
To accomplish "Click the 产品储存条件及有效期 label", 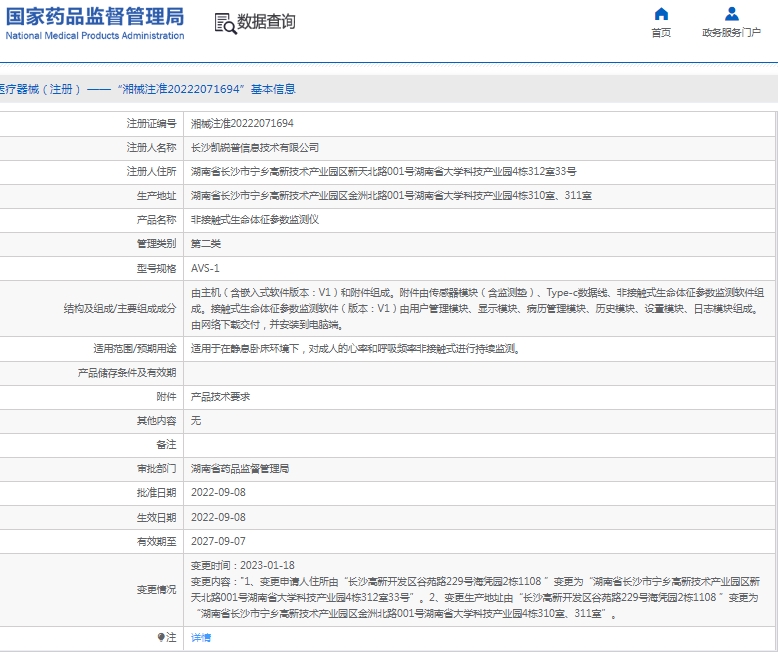I will point(127,373).
